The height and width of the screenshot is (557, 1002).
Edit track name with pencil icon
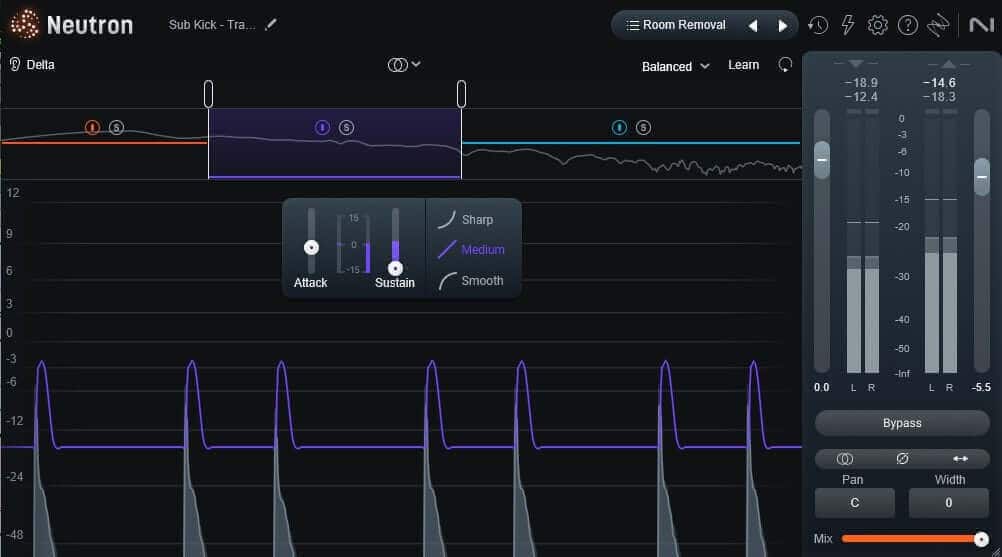click(x=271, y=24)
